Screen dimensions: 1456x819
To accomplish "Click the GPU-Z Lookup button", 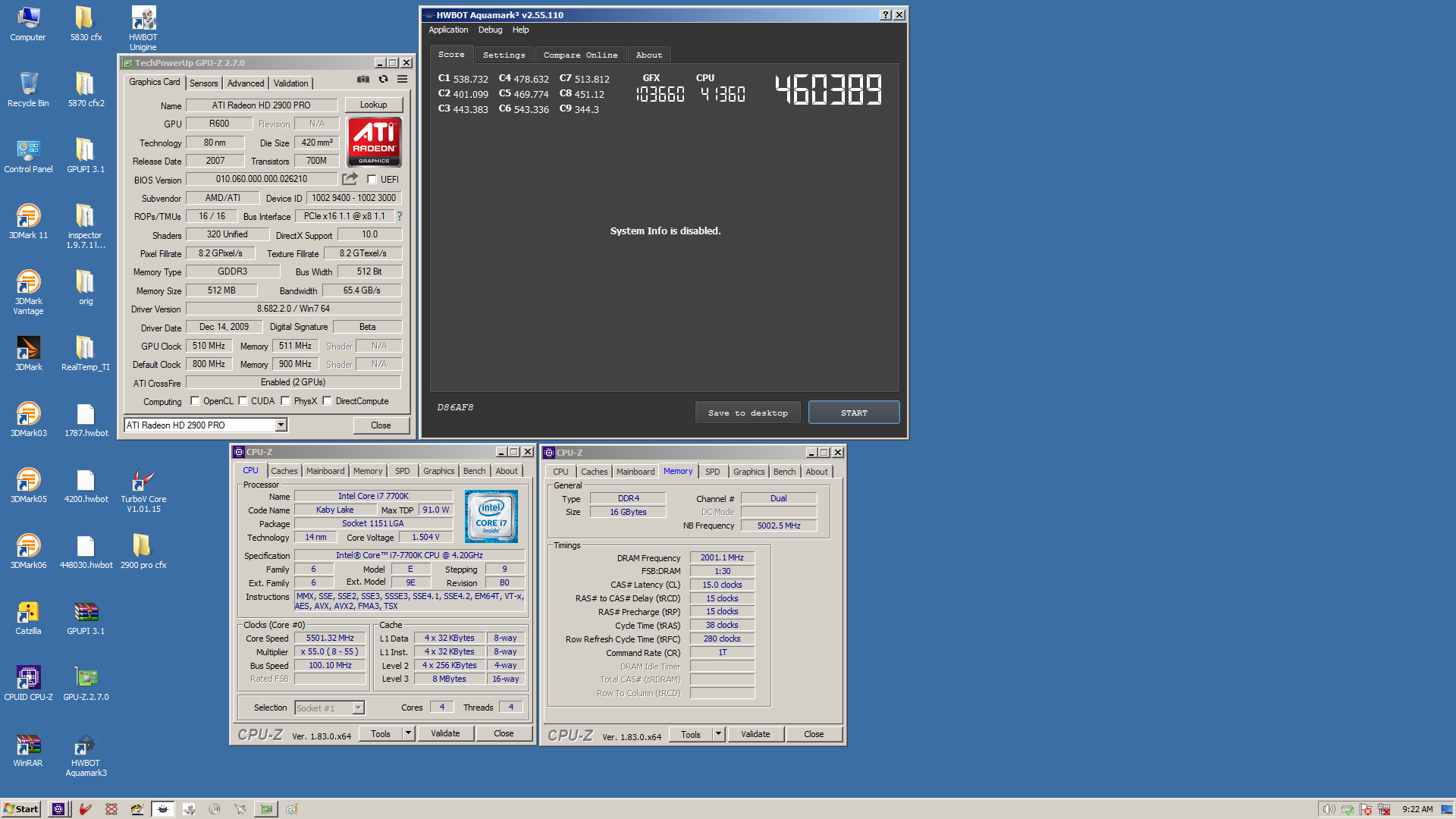I will (x=373, y=105).
